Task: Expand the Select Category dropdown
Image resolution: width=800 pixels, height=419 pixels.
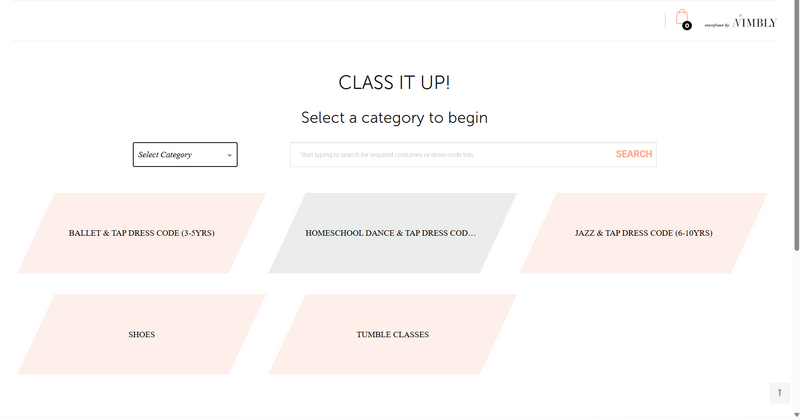Action: [185, 154]
